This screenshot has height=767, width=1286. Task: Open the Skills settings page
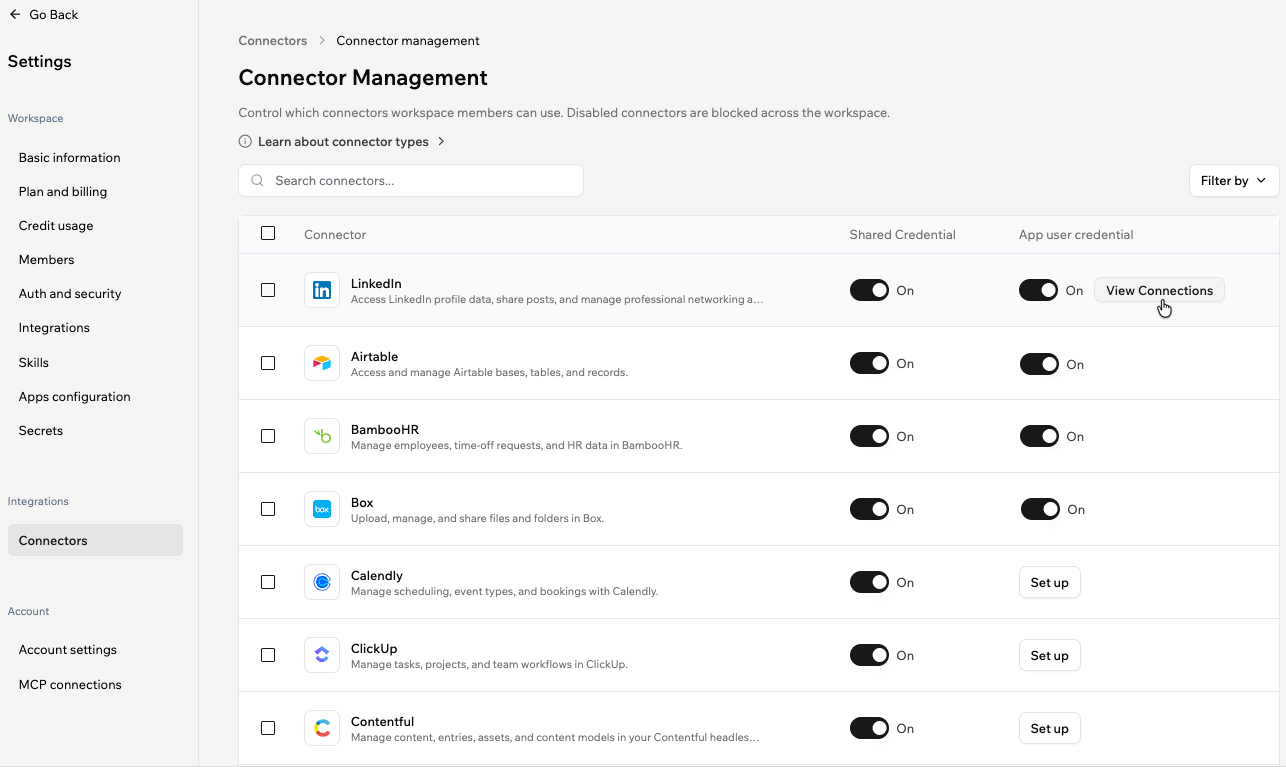(x=34, y=363)
